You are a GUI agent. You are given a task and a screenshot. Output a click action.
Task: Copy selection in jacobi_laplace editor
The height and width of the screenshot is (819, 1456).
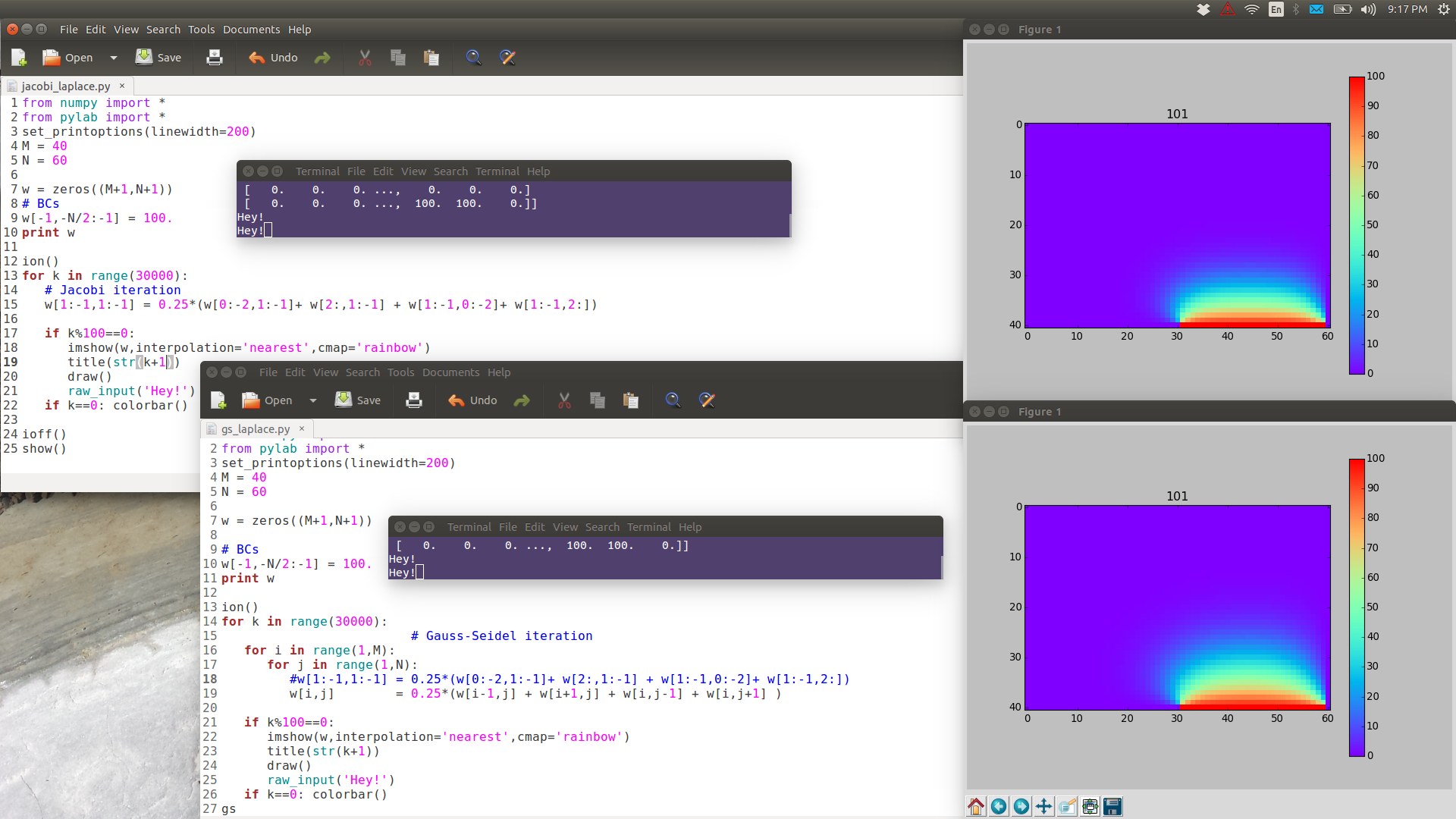[x=398, y=58]
